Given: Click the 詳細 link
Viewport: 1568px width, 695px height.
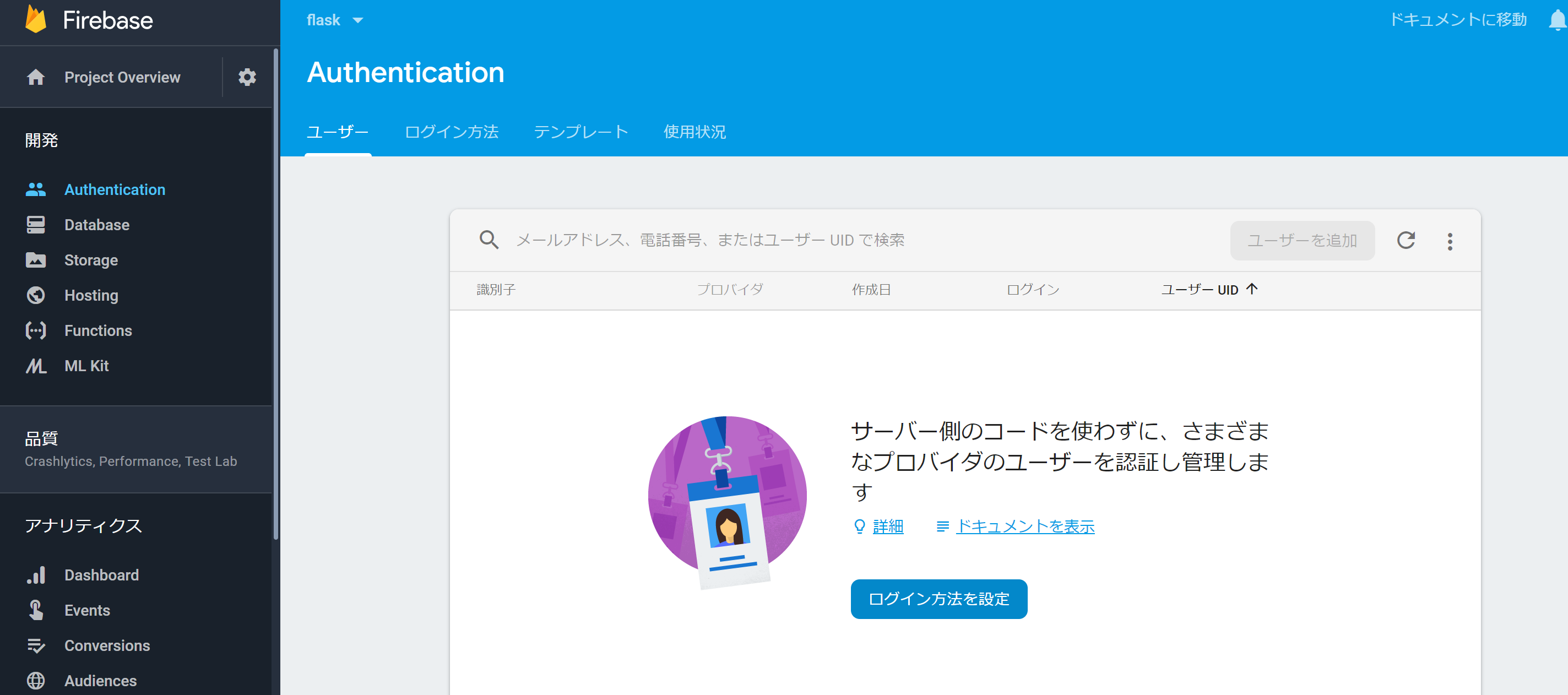Looking at the screenshot, I should [x=887, y=526].
